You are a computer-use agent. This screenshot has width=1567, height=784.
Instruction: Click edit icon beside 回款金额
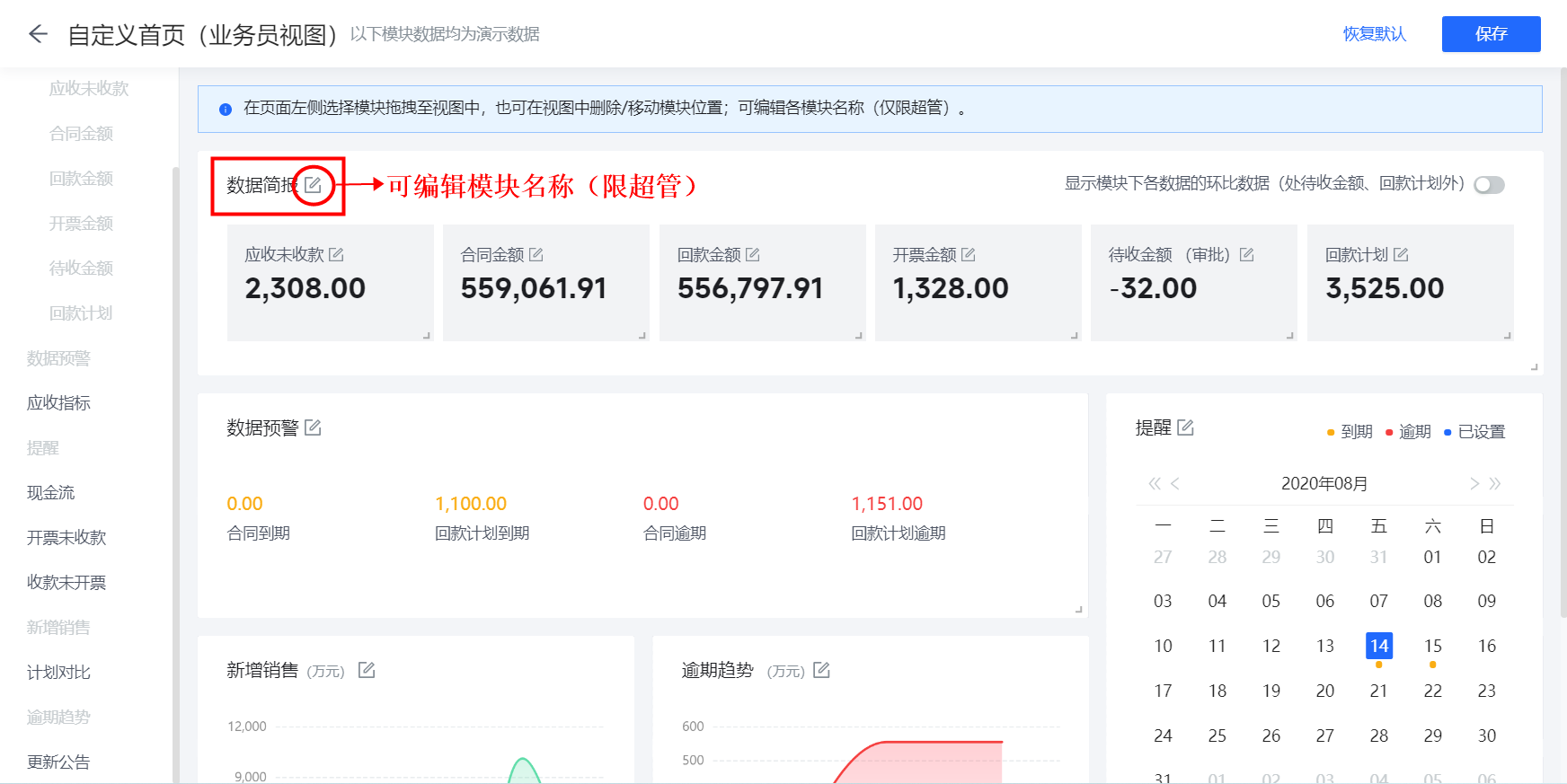(x=753, y=255)
